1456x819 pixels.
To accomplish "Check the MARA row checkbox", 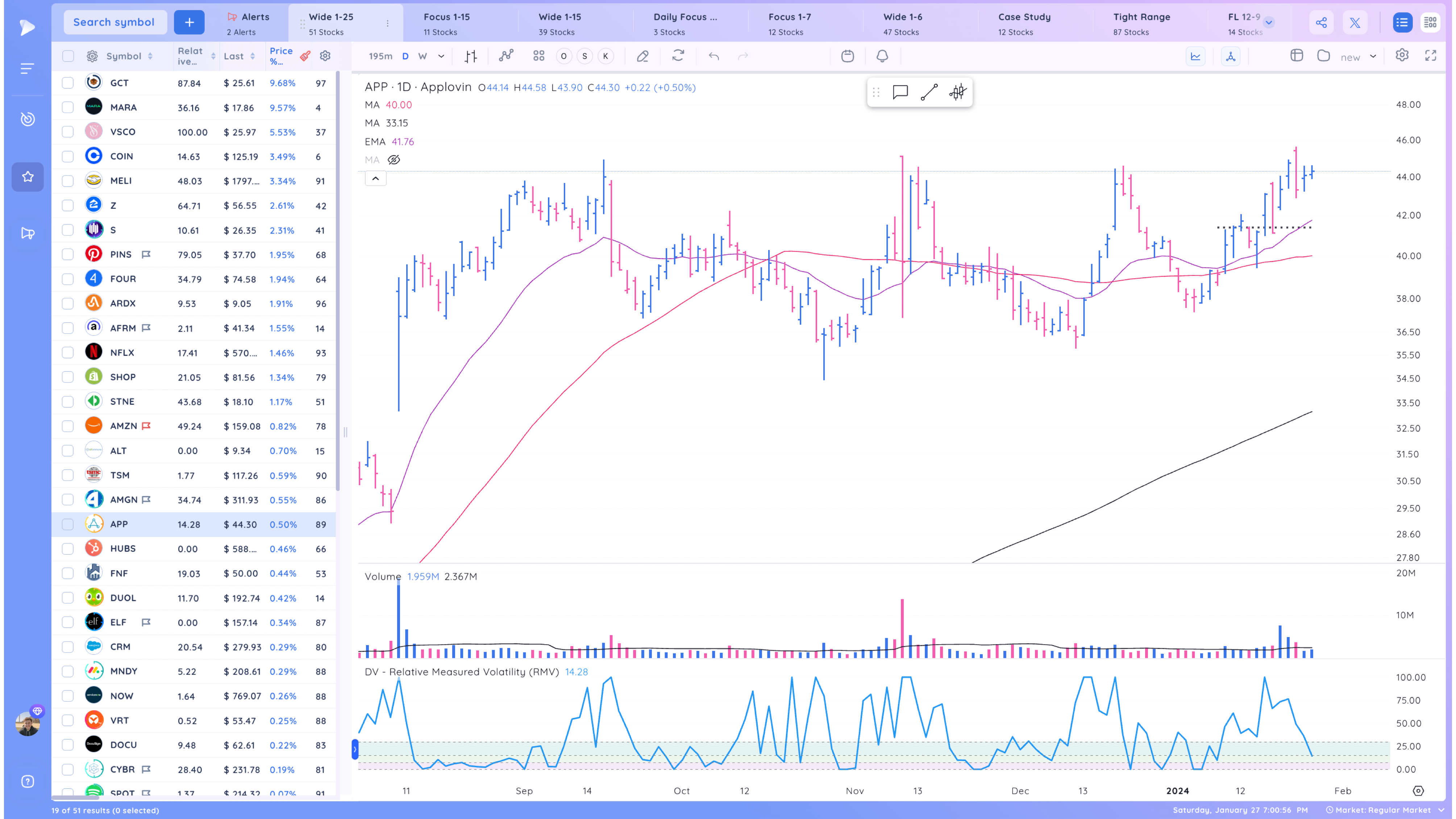I will (x=68, y=107).
